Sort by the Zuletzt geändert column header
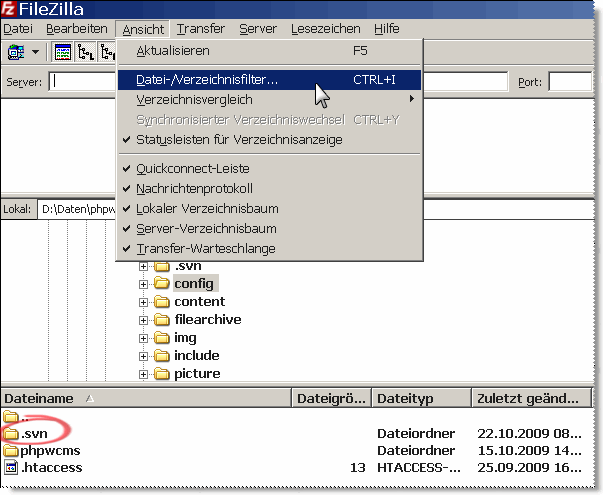Image resolution: width=603 pixels, height=495 pixels. (x=531, y=398)
